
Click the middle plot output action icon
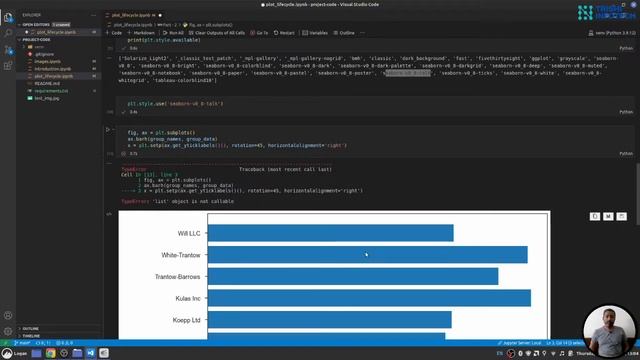click(608, 216)
